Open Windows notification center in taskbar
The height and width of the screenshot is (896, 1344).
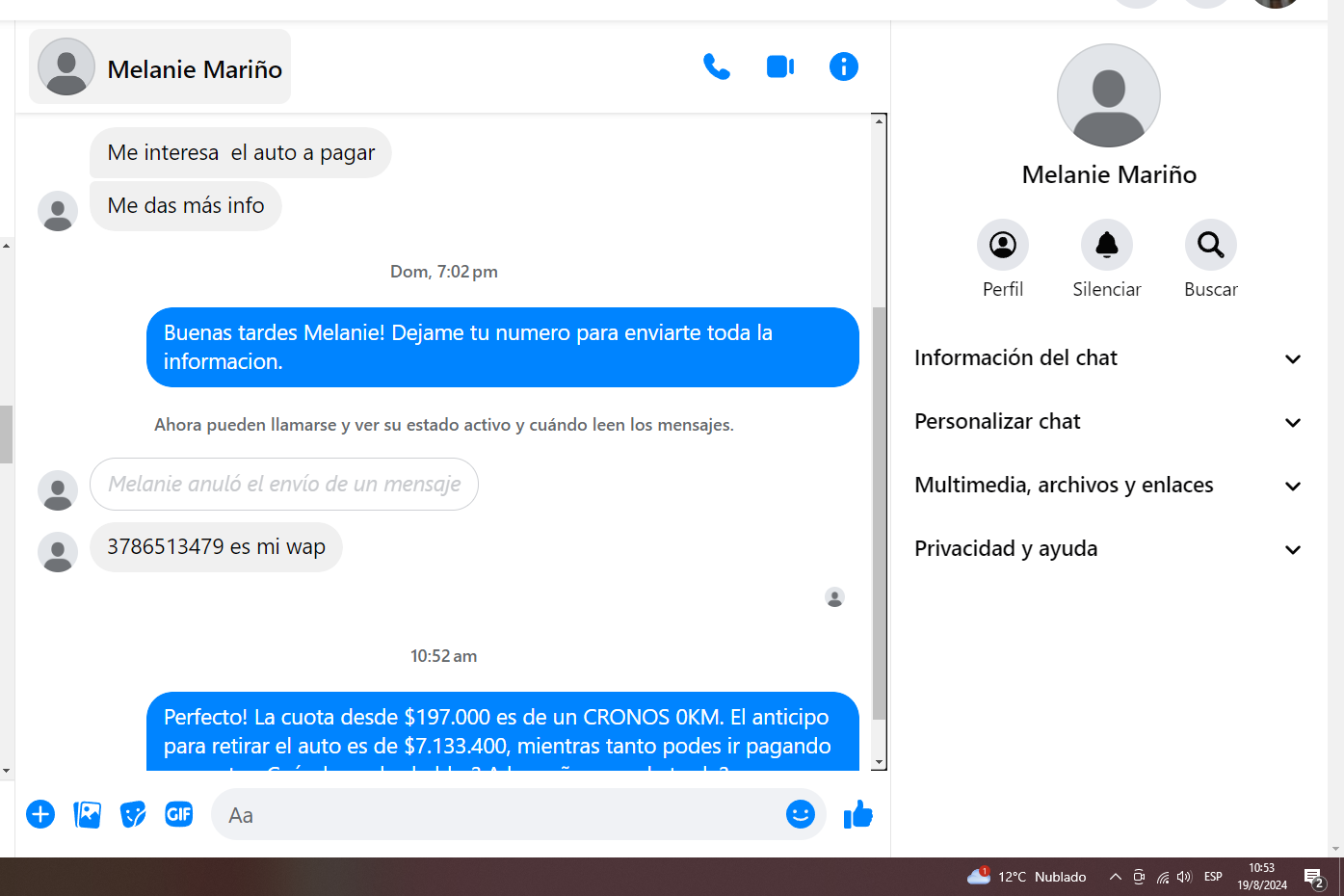(1314, 877)
